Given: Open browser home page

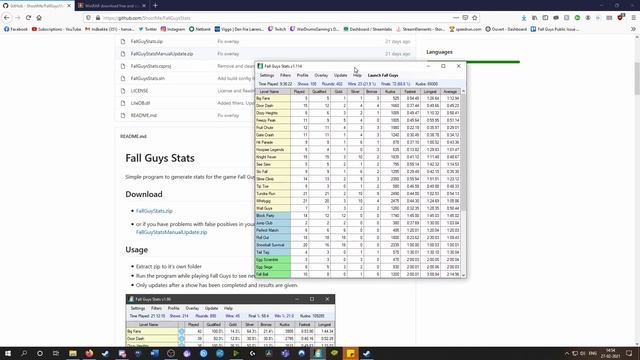Looking at the screenshot, I should pos(39,18).
